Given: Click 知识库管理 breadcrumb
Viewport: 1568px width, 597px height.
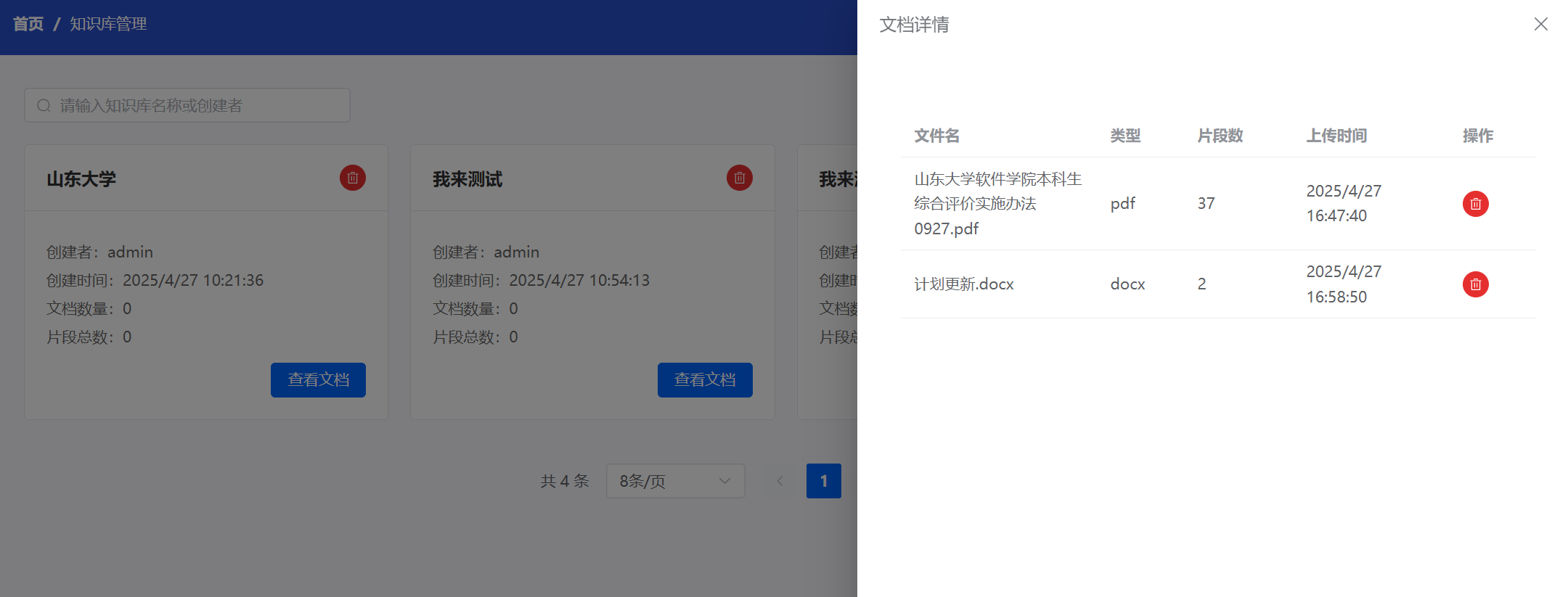Looking at the screenshot, I should 108,24.
